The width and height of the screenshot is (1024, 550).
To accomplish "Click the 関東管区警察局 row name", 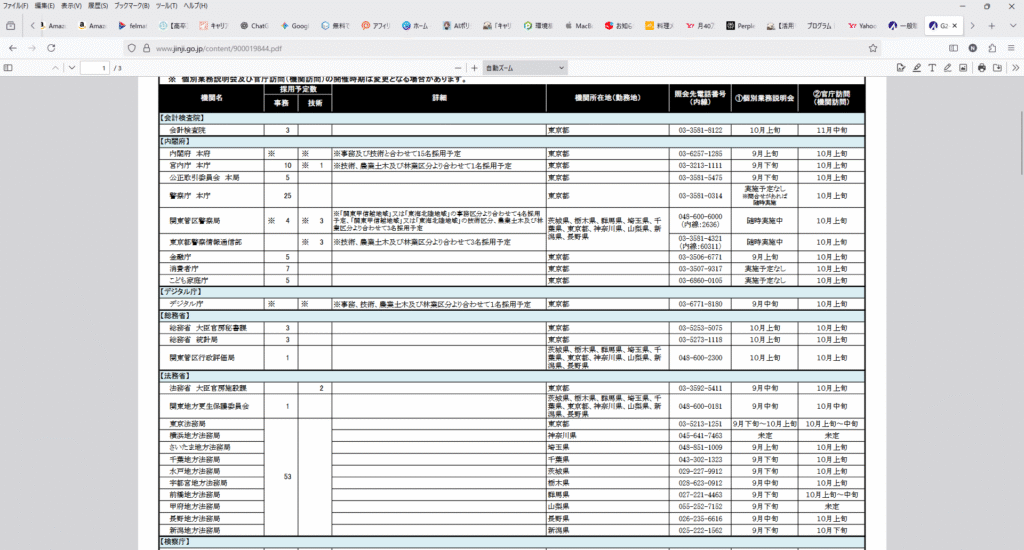I will click(x=195, y=221).
